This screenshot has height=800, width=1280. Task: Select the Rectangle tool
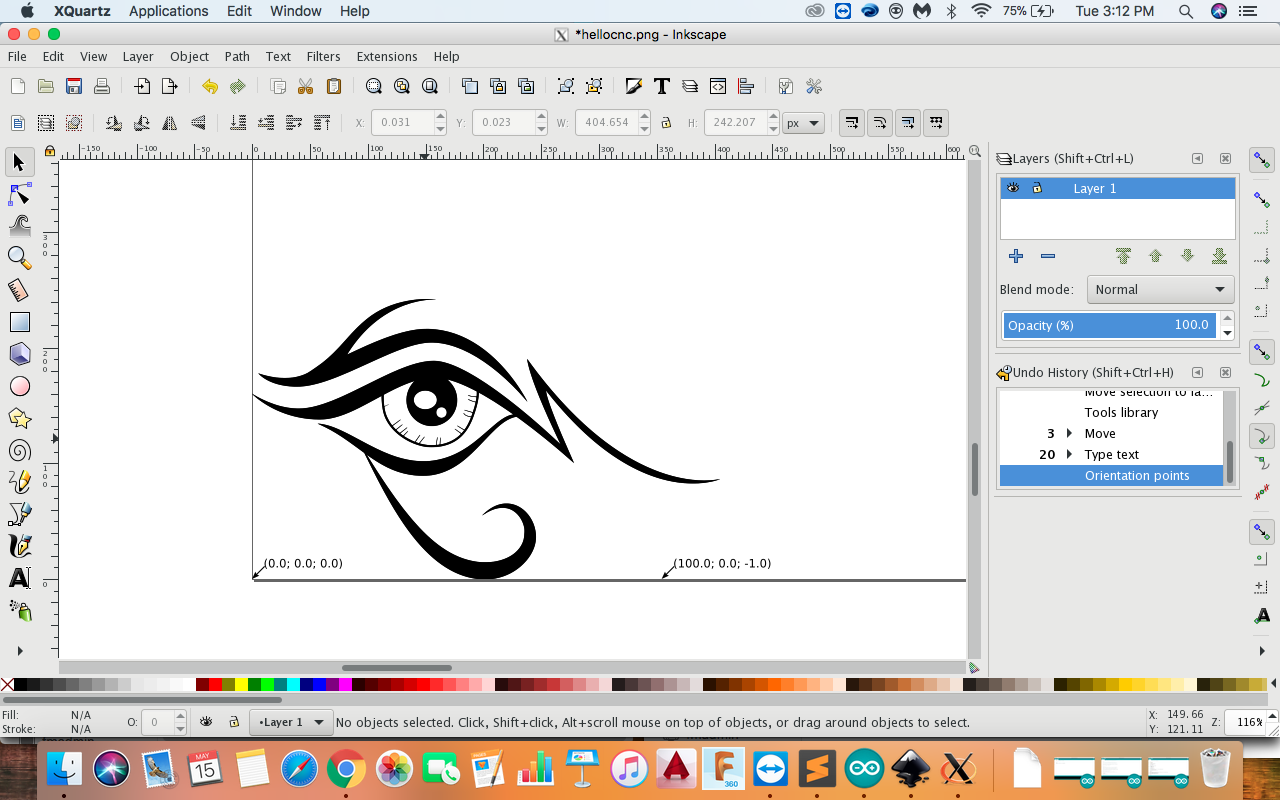[x=19, y=322]
